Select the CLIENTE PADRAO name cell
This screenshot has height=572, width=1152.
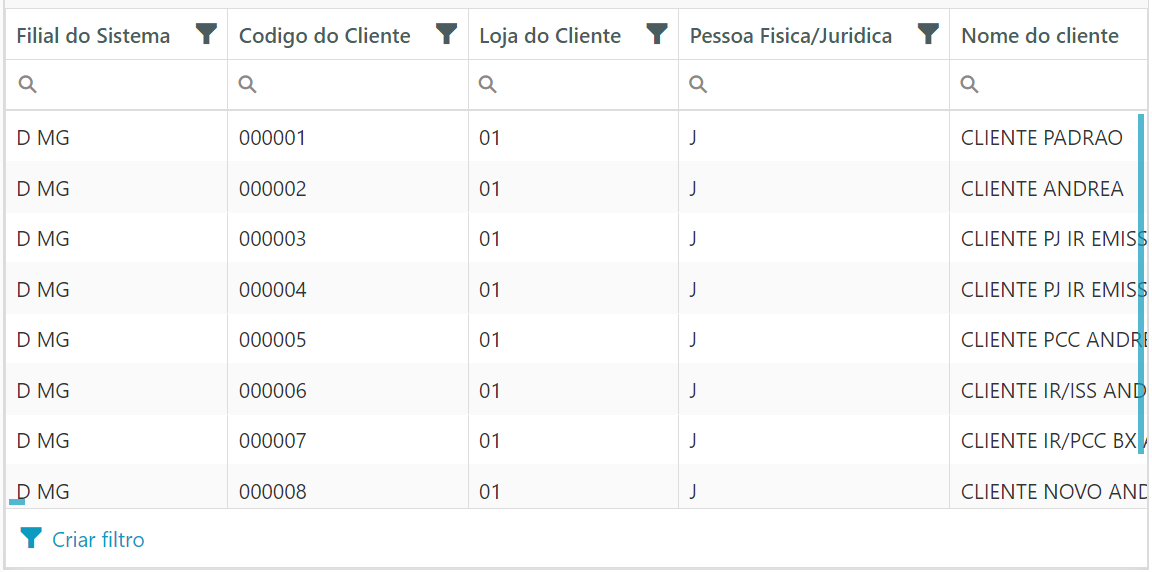tap(1041, 138)
